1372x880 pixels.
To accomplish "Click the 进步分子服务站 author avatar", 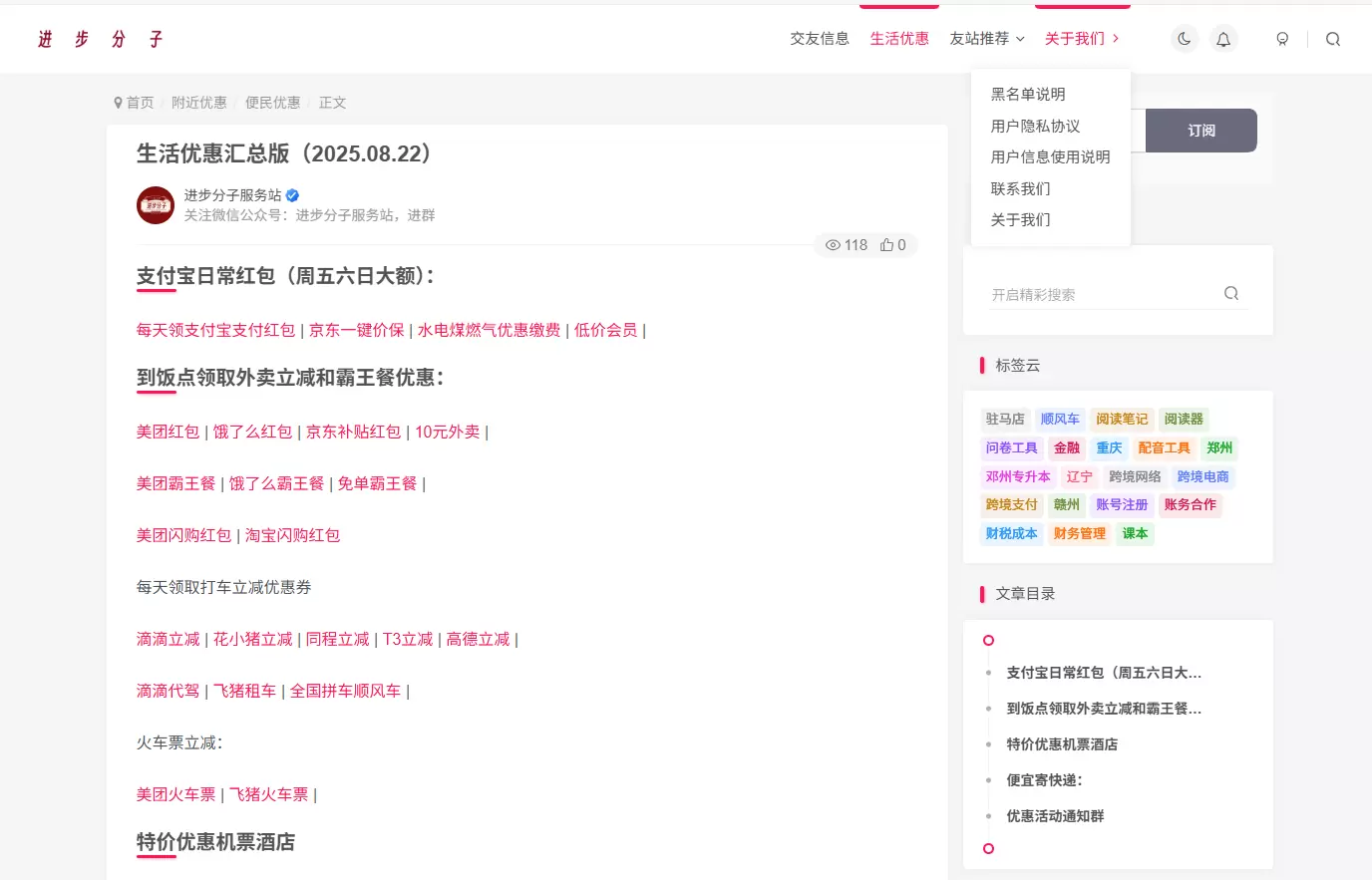I will [x=156, y=205].
